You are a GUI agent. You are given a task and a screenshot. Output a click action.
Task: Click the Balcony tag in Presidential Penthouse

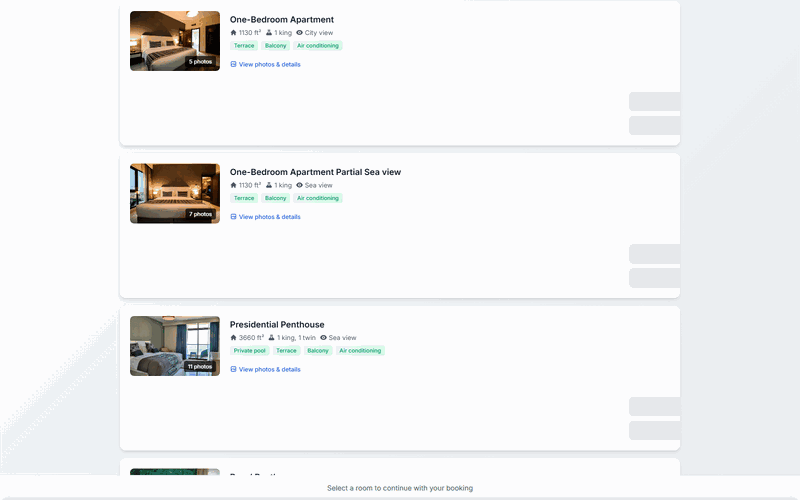click(x=318, y=351)
